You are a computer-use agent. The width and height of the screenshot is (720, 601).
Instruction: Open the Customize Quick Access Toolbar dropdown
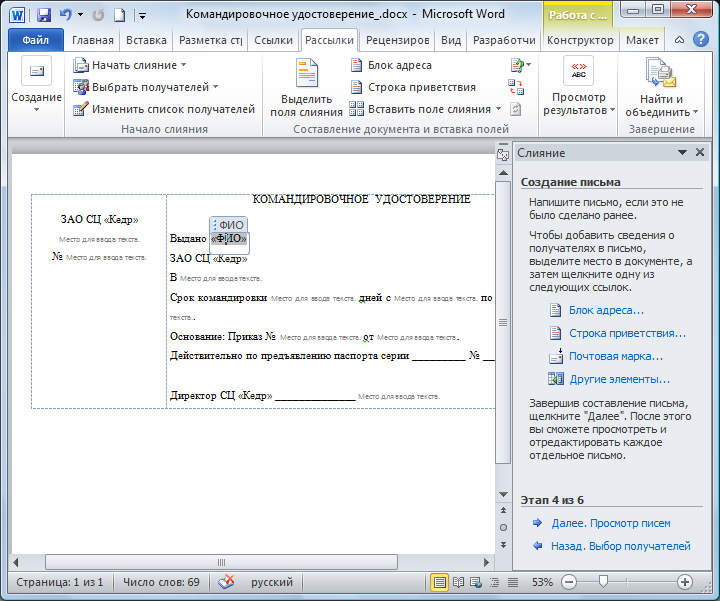[x=142, y=16]
